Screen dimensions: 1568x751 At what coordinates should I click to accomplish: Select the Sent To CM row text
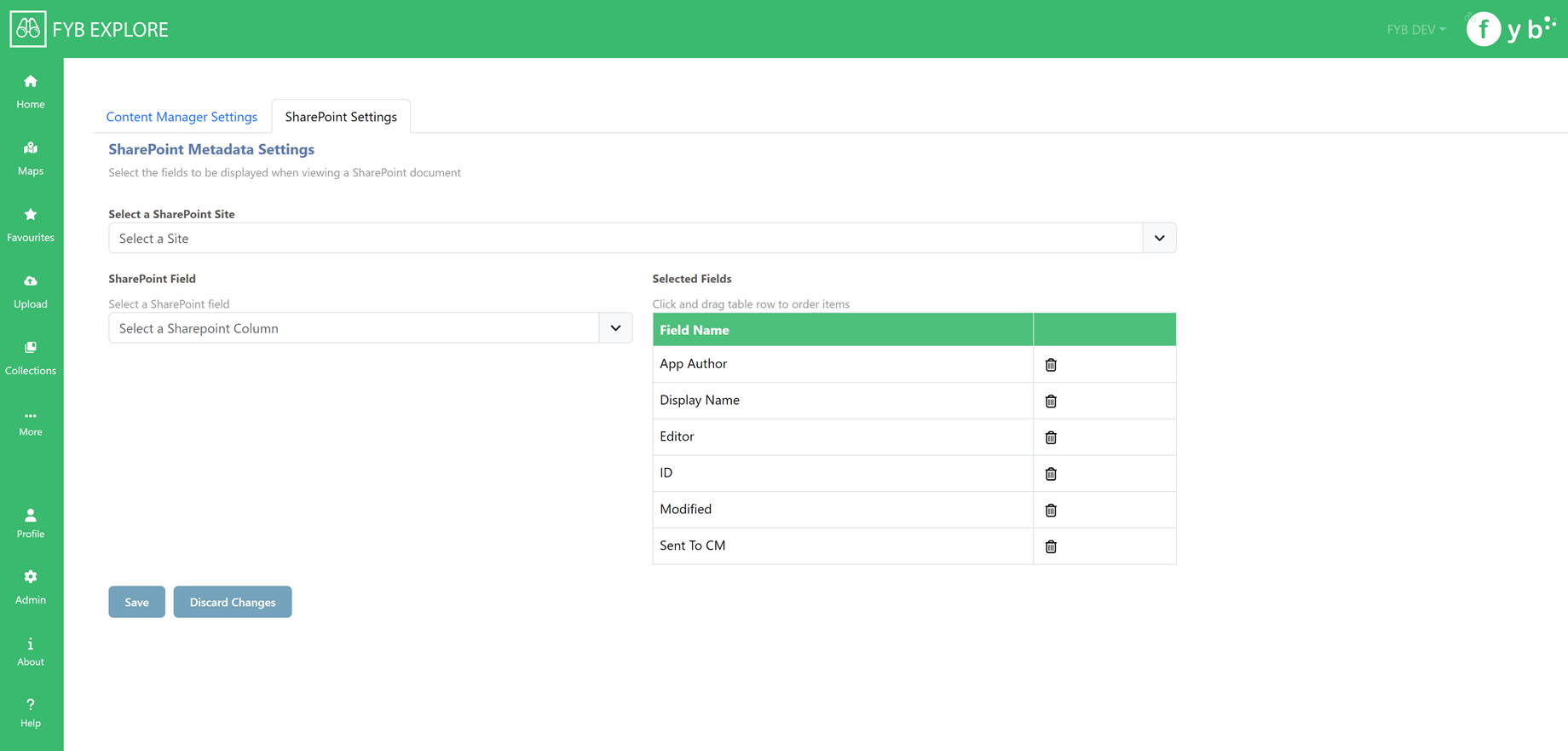tap(692, 546)
